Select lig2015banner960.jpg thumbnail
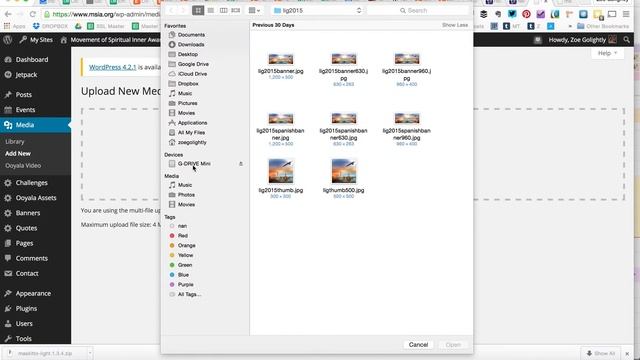This screenshot has width=640, height=360. click(x=407, y=59)
